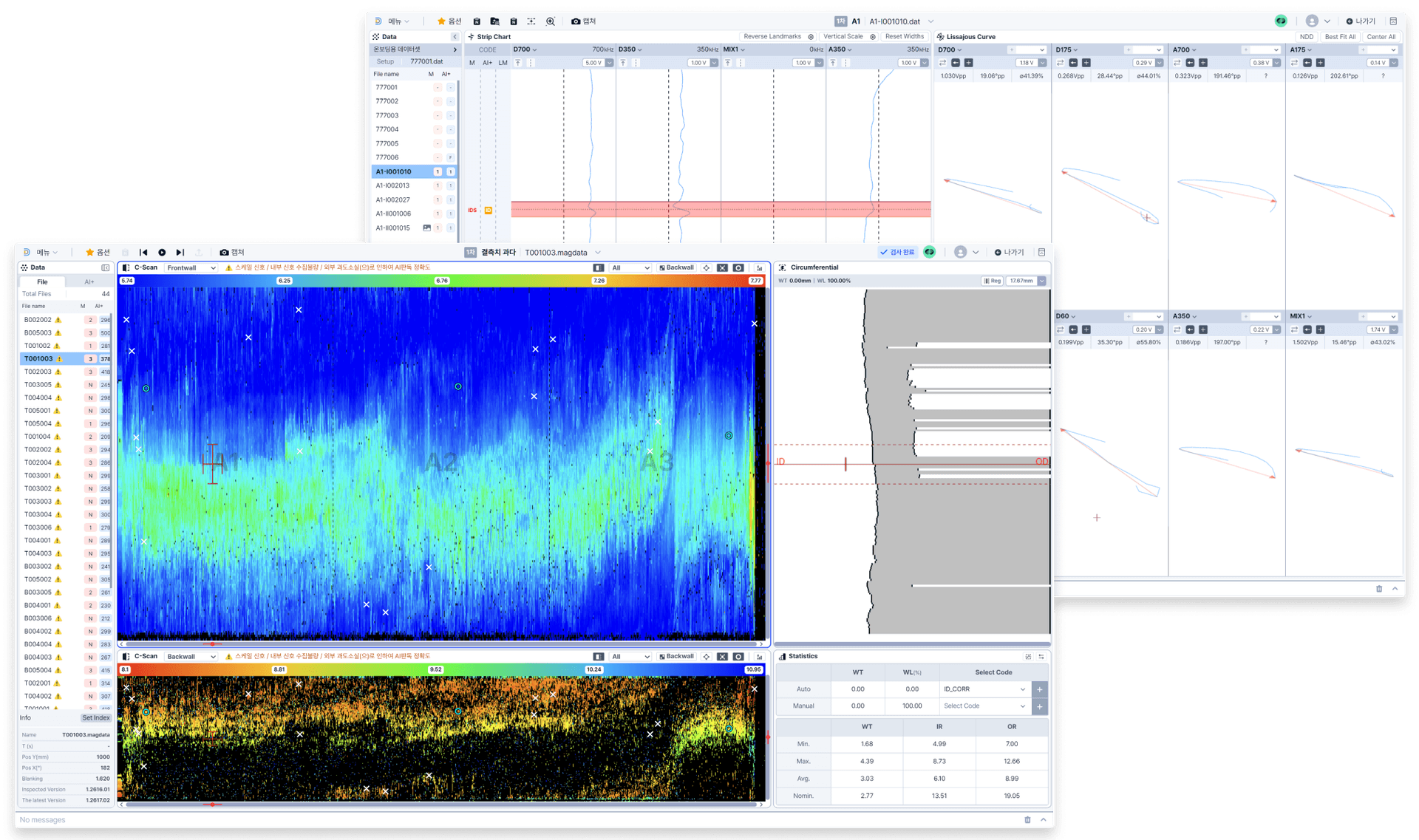Click the crosshair target icon in Frontwall C-Scan

[707, 267]
